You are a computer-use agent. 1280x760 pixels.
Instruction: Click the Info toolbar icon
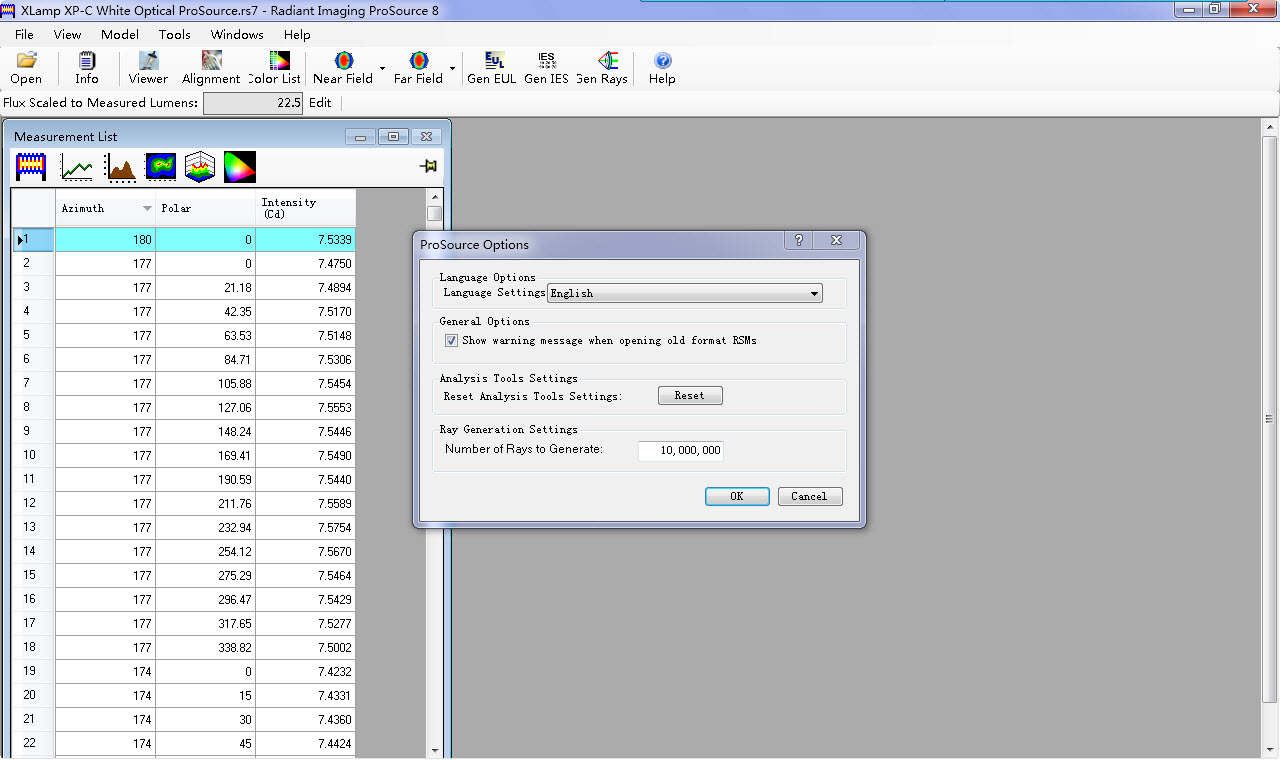click(x=87, y=68)
